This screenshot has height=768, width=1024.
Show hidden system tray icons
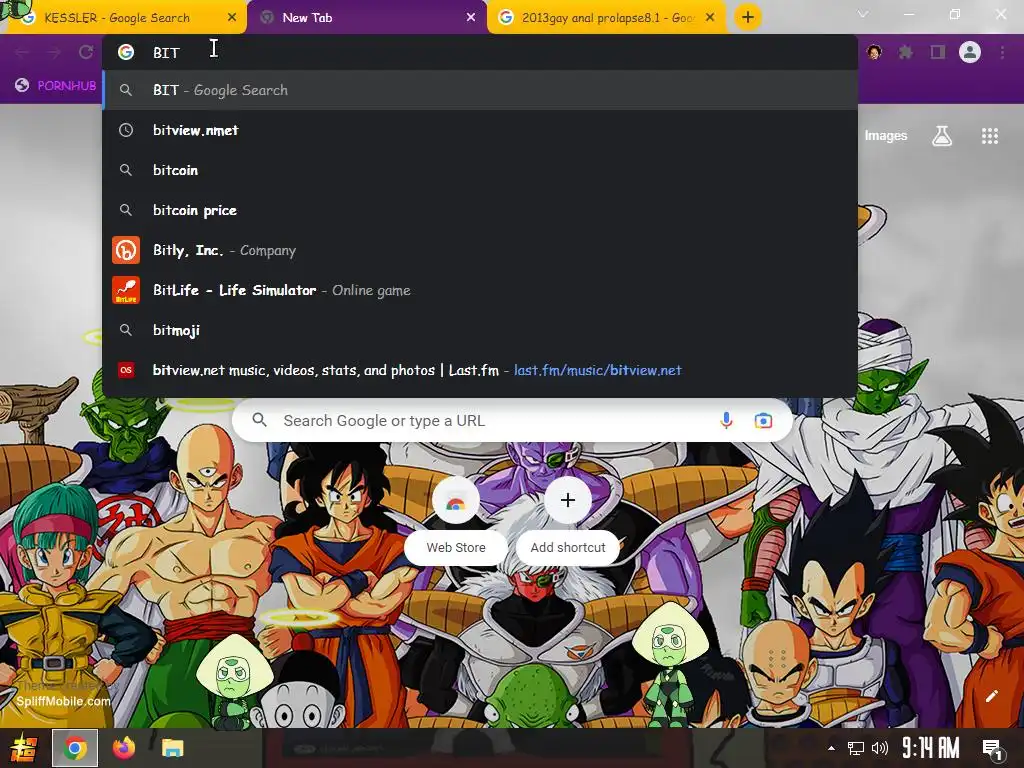(x=831, y=748)
